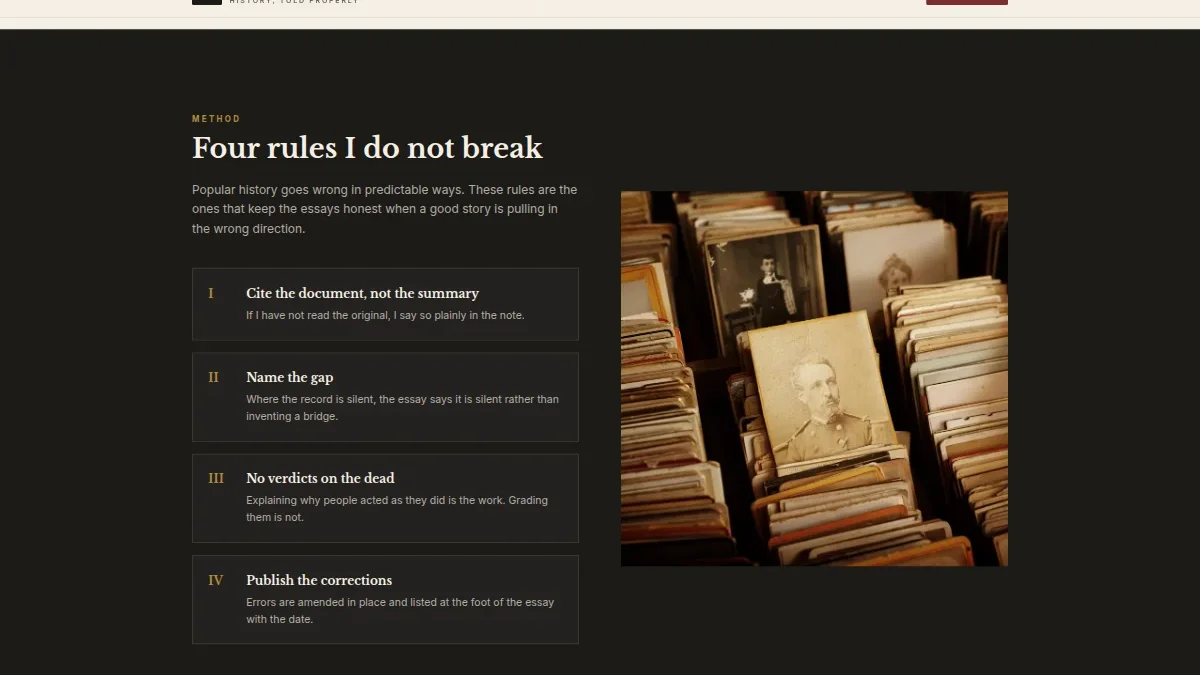
Task: Click the paragraph starting 'Popular history goes wrong'
Action: pyautogui.click(x=385, y=209)
